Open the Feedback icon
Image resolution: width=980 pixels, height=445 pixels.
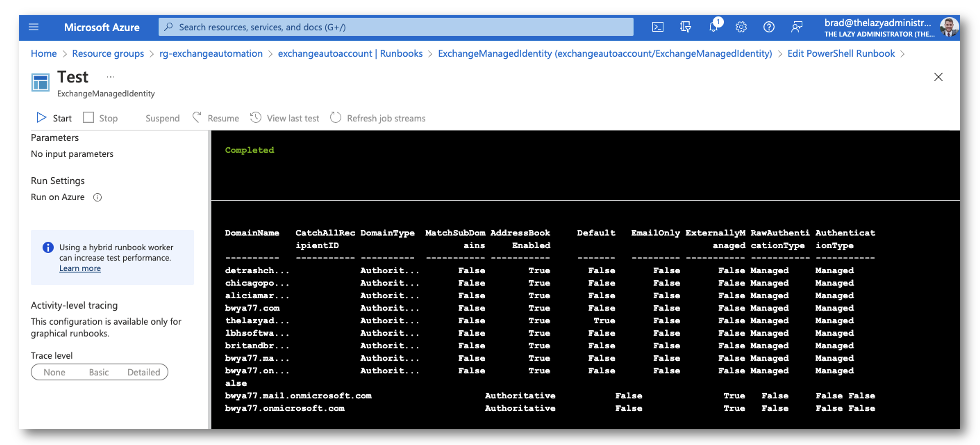tap(796, 27)
